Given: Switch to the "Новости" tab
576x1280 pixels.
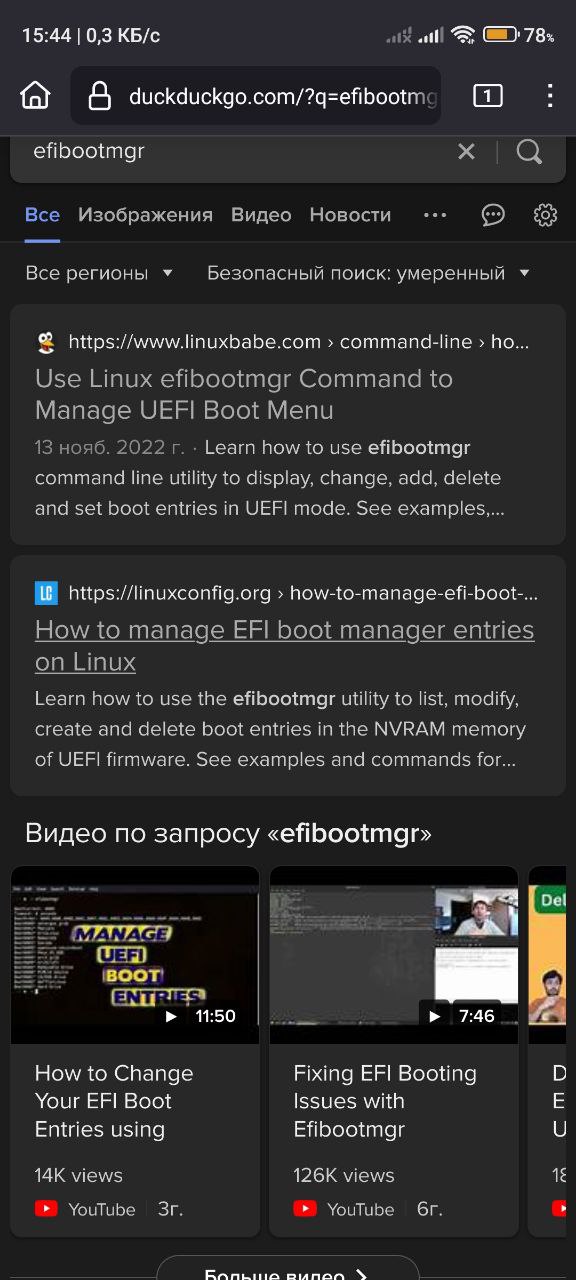Looking at the screenshot, I should tap(350, 215).
